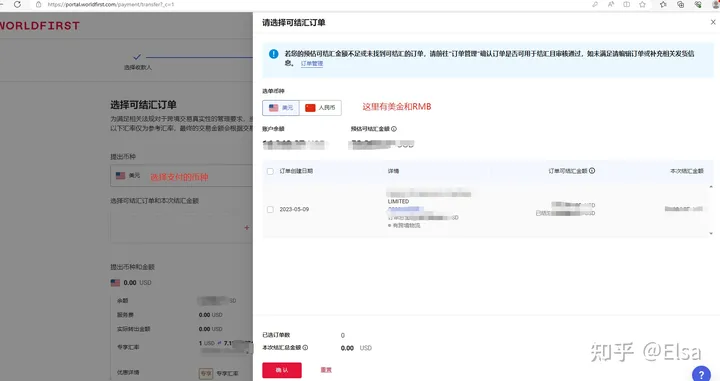Screen dimensions: 720x381
Task: Tick the select-all checkbox in table header
Action: (x=270, y=171)
